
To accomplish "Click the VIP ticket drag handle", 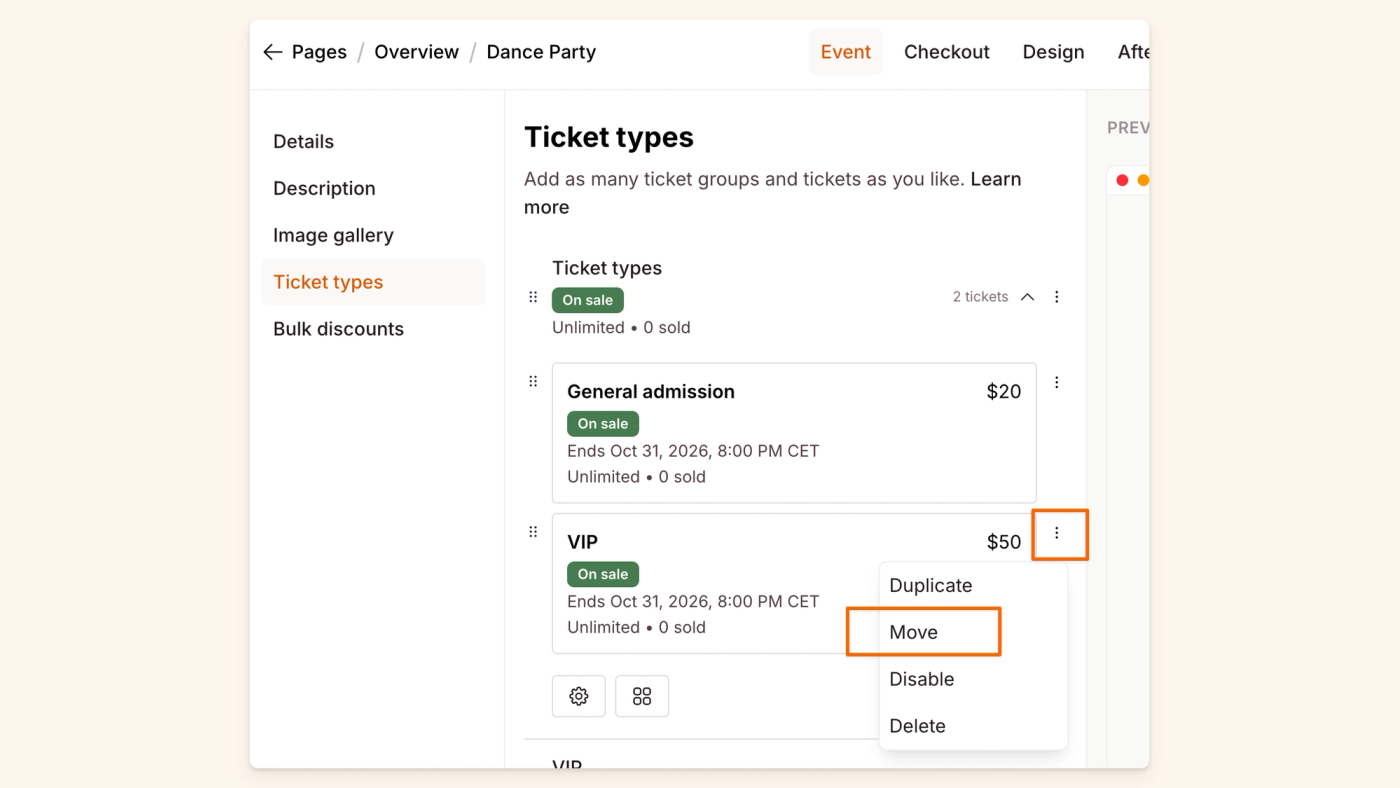I will click(x=533, y=532).
